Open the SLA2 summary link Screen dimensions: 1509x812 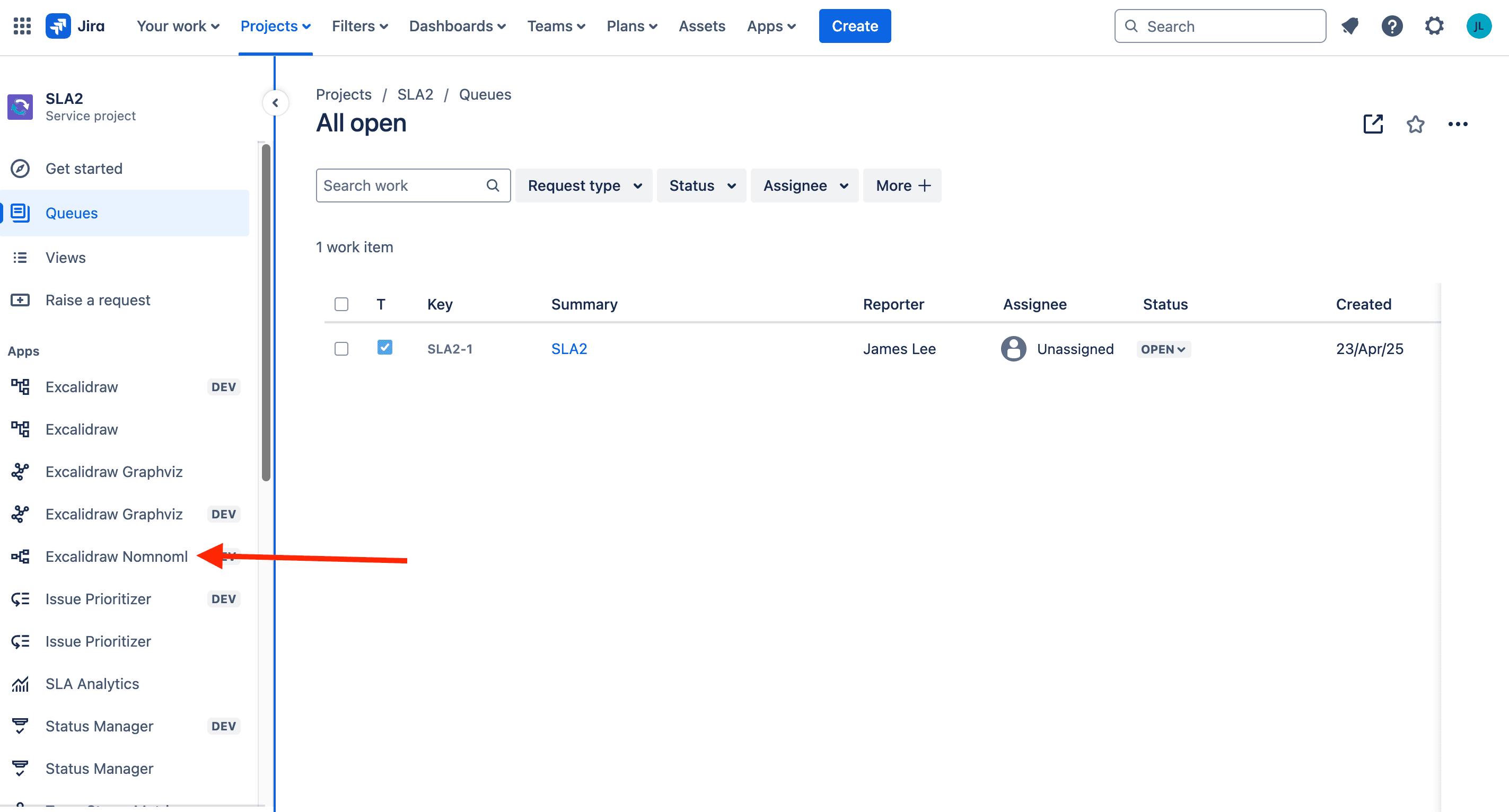569,349
